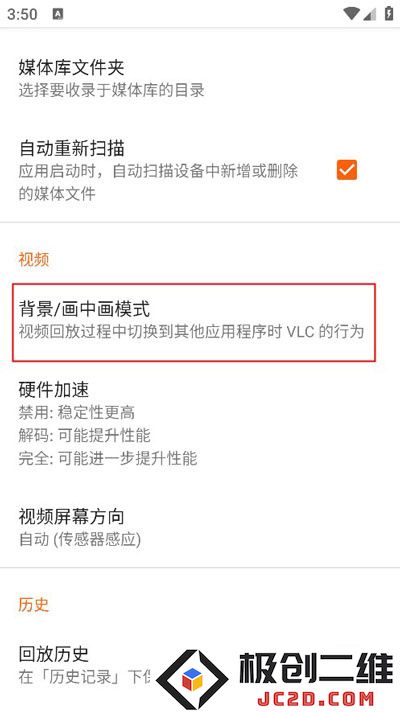This screenshot has height=712, width=400.
Task: Tap the cellular signal strength icon
Action: click(x=370, y=14)
